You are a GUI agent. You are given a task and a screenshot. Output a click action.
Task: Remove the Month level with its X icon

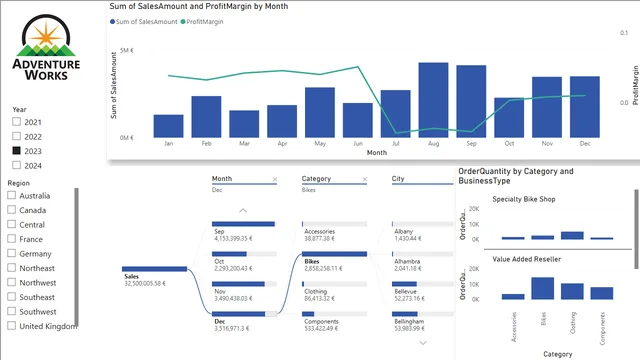275,179
